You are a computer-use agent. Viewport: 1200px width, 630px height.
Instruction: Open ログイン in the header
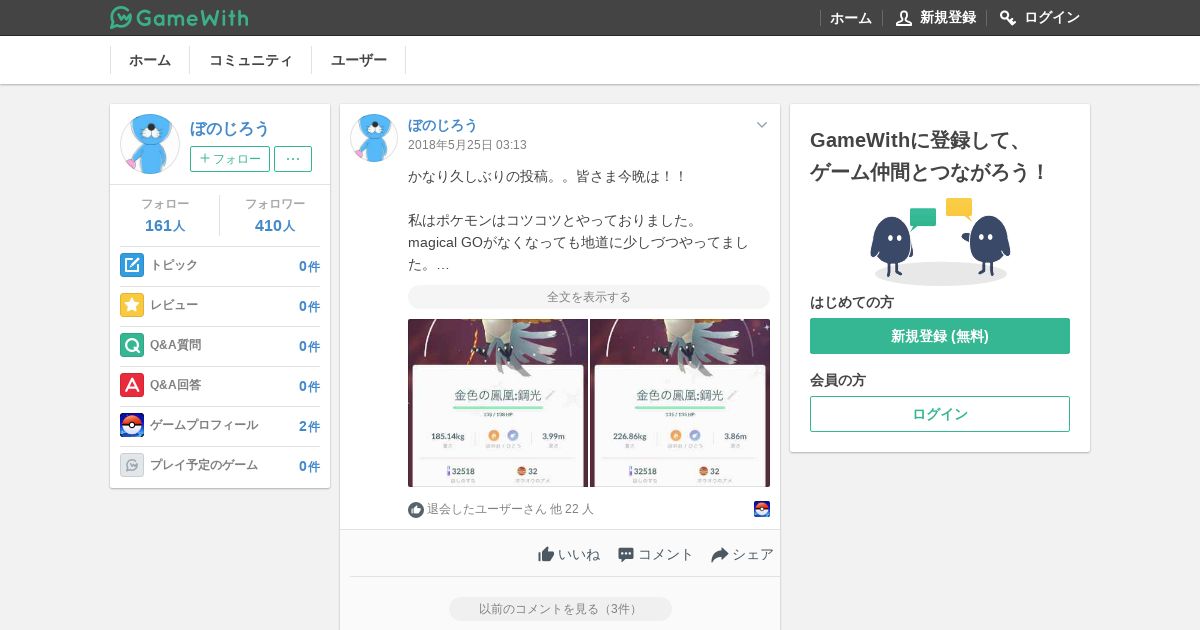click(1052, 18)
